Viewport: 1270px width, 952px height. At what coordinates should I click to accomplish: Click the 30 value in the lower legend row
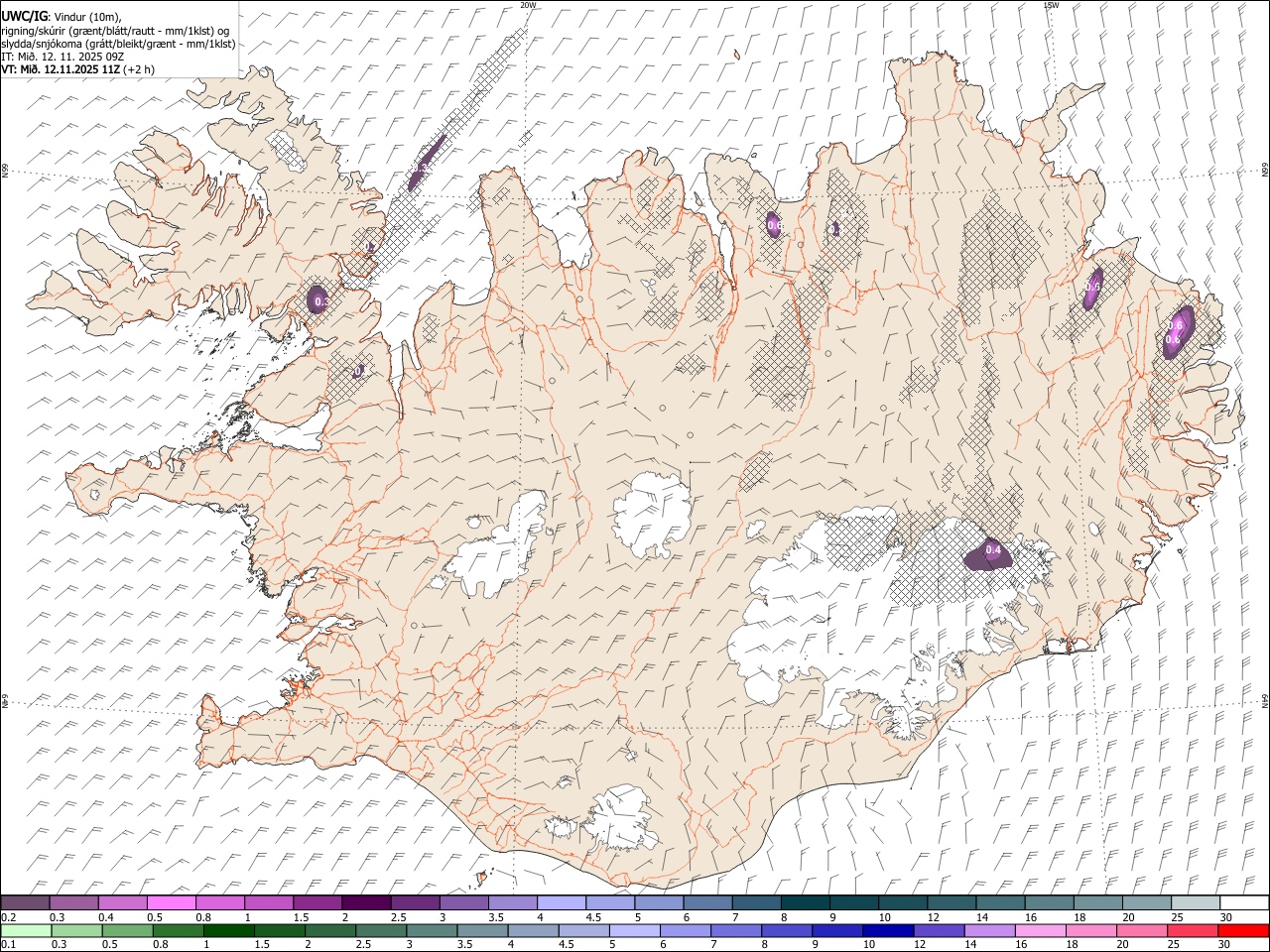coord(1226,944)
